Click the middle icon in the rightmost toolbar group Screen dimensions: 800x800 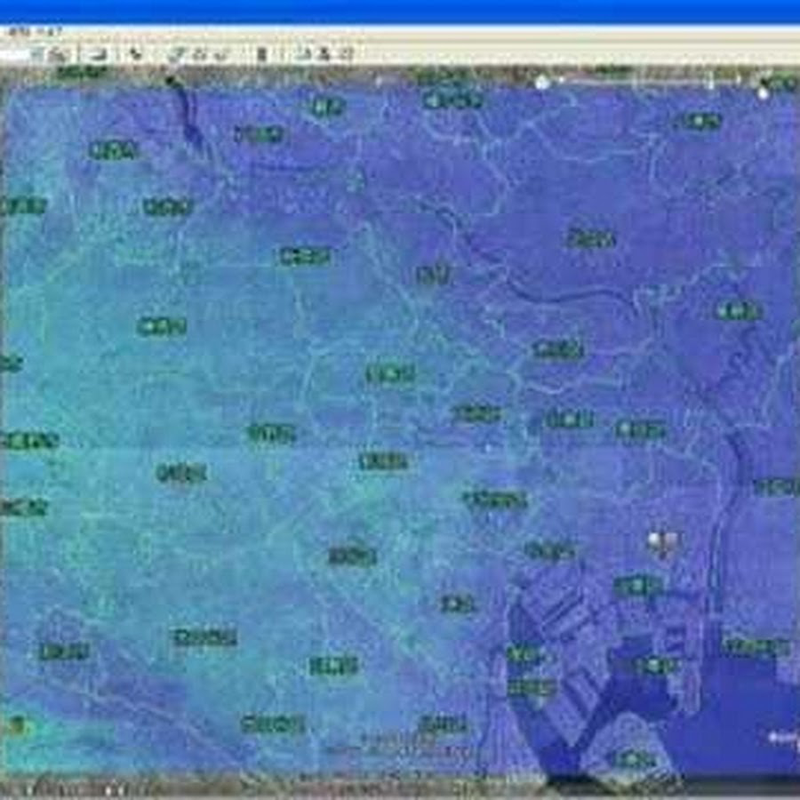tap(324, 54)
